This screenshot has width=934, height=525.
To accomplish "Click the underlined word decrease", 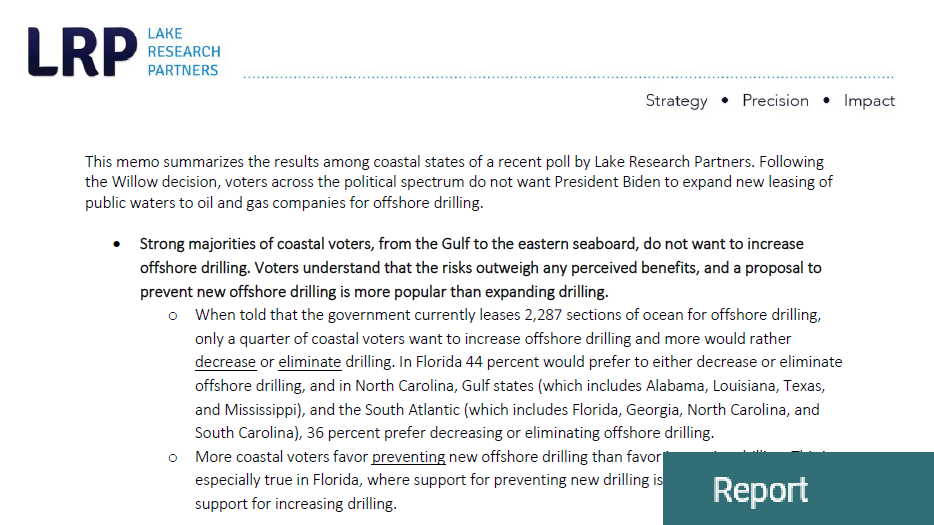I will [x=225, y=362].
